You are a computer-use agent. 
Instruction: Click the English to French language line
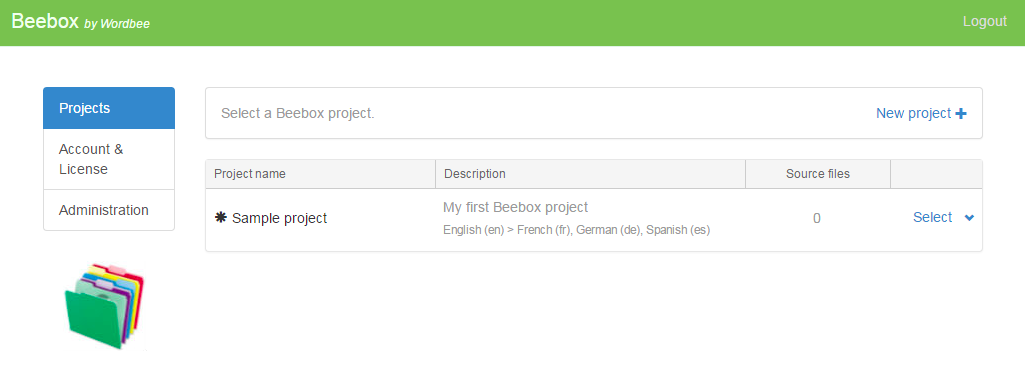point(577,230)
